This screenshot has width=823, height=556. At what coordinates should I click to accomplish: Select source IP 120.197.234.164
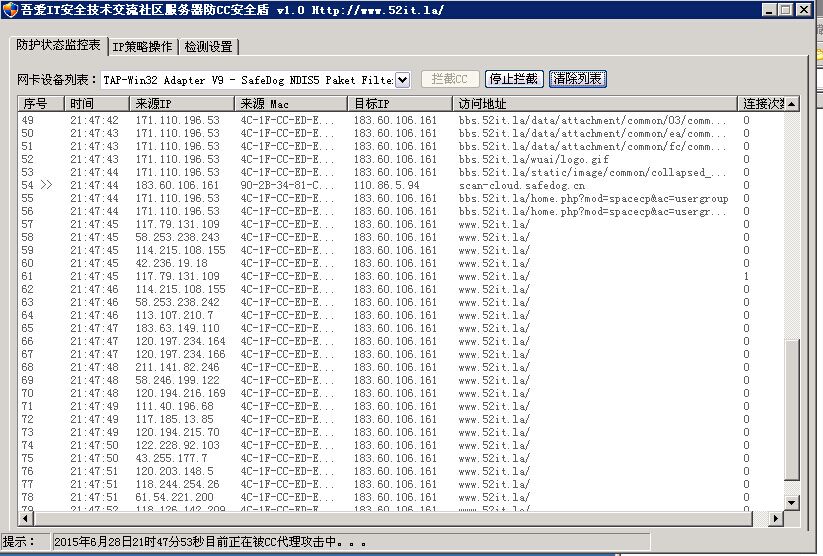[x=181, y=341]
